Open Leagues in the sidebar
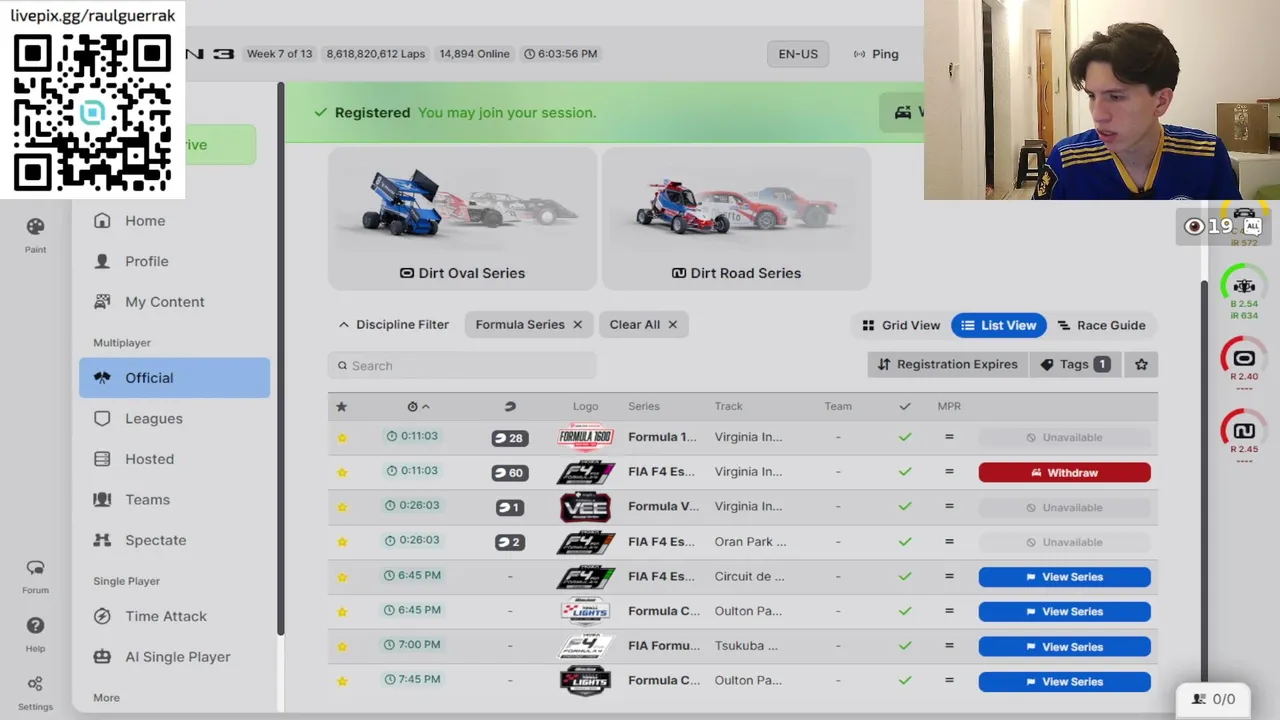Image resolution: width=1280 pixels, height=720 pixels. click(175, 419)
